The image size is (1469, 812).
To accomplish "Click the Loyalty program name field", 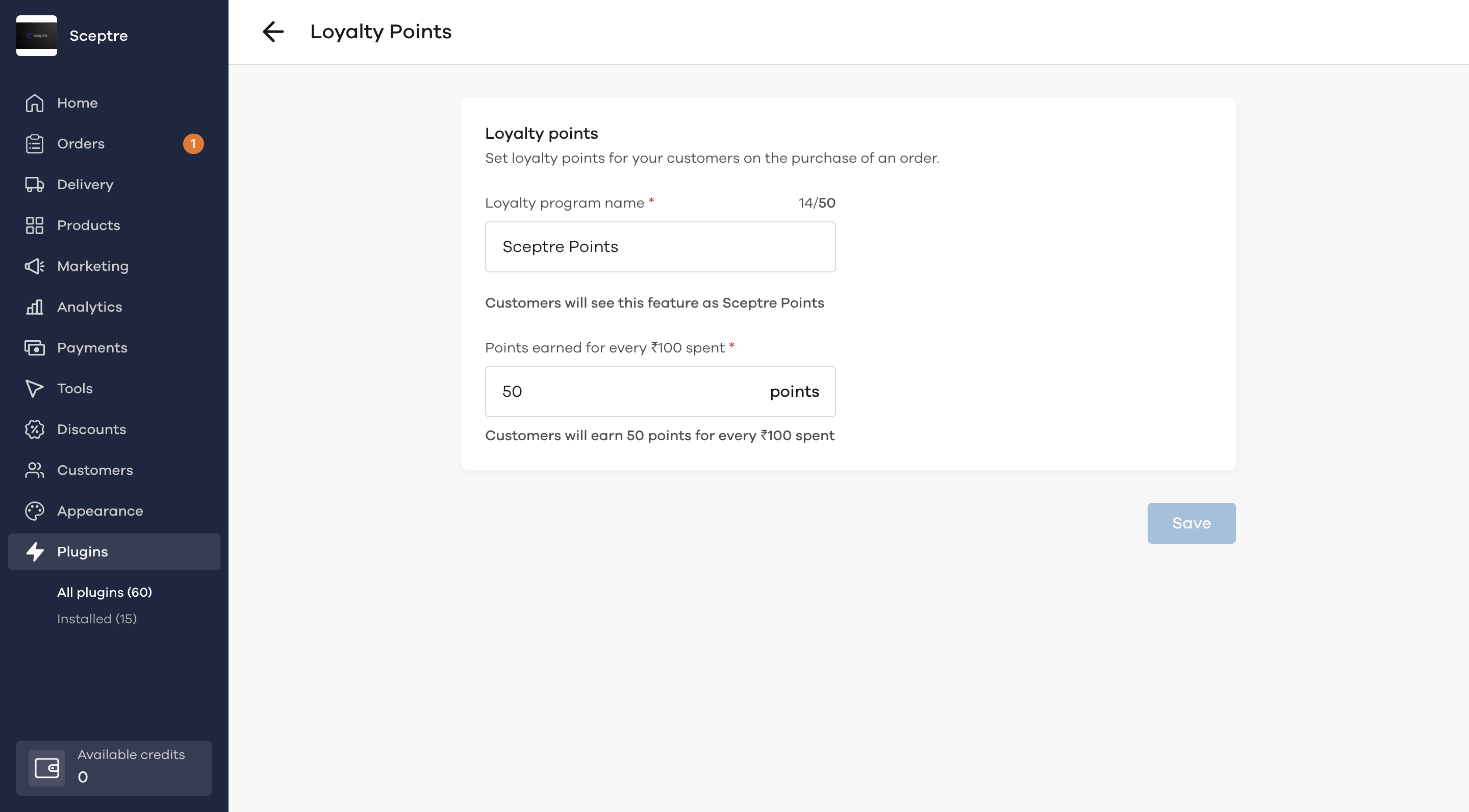I will [661, 247].
